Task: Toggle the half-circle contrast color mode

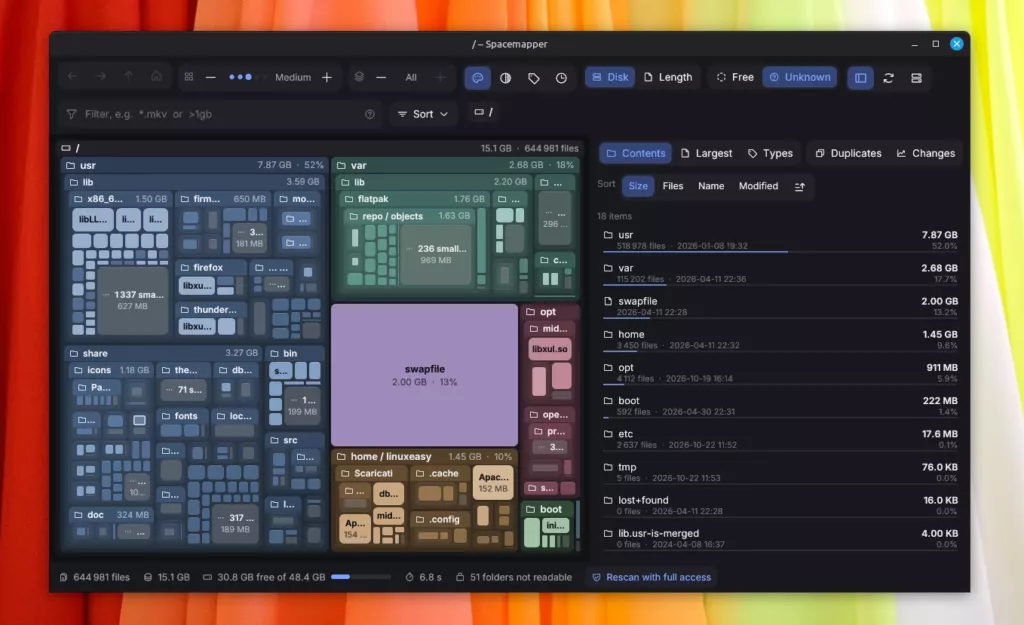Action: pos(505,78)
